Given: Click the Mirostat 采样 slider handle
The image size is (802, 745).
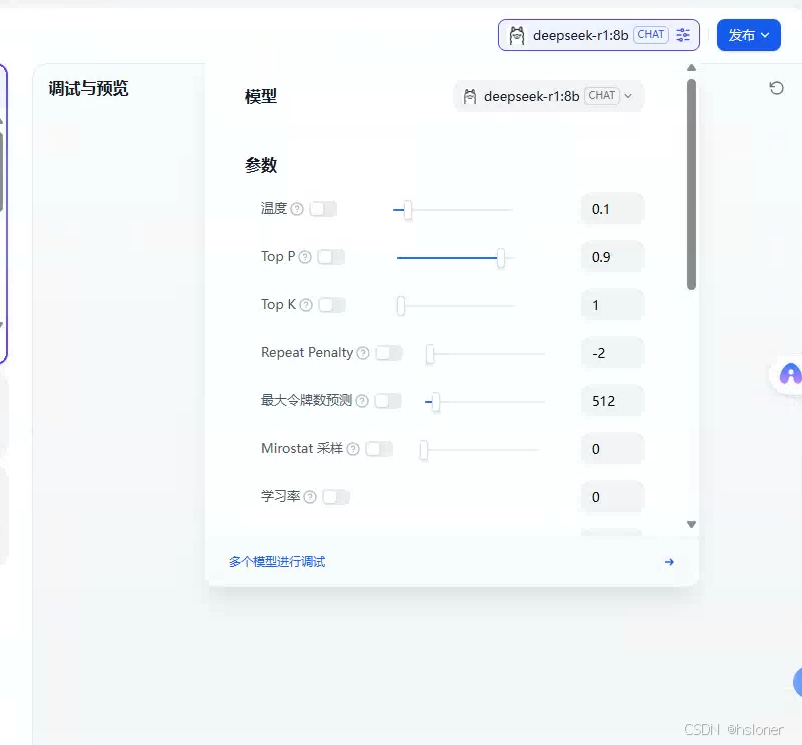Looking at the screenshot, I should click(424, 450).
